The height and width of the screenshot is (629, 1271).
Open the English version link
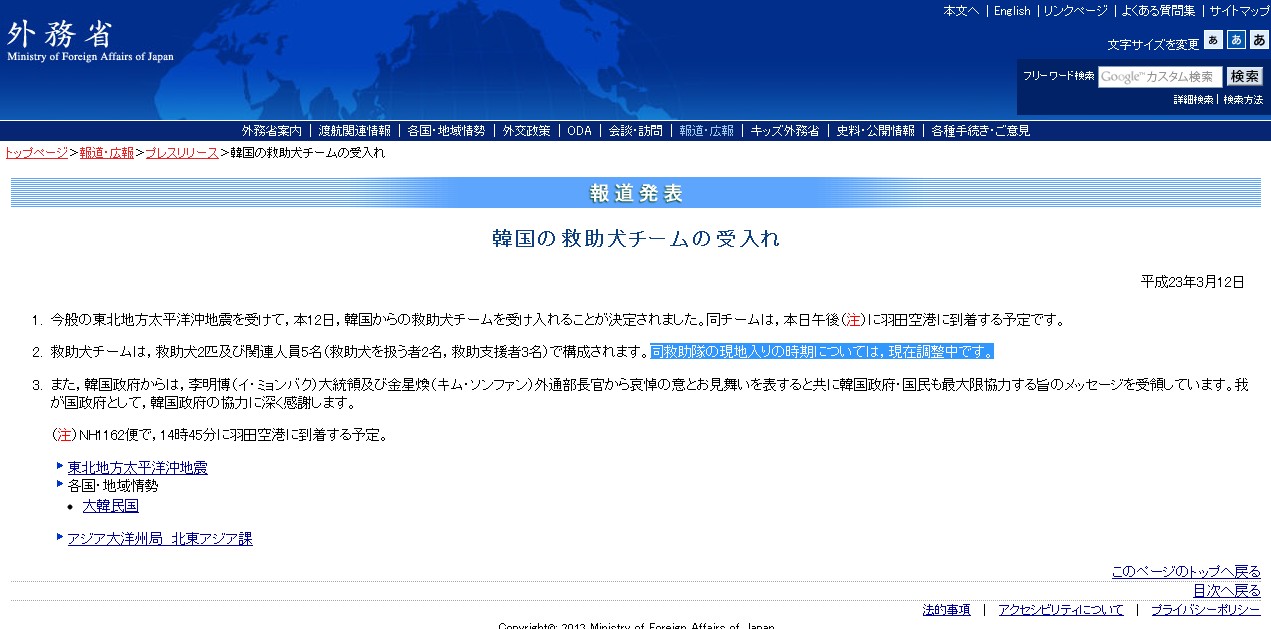click(x=1012, y=11)
